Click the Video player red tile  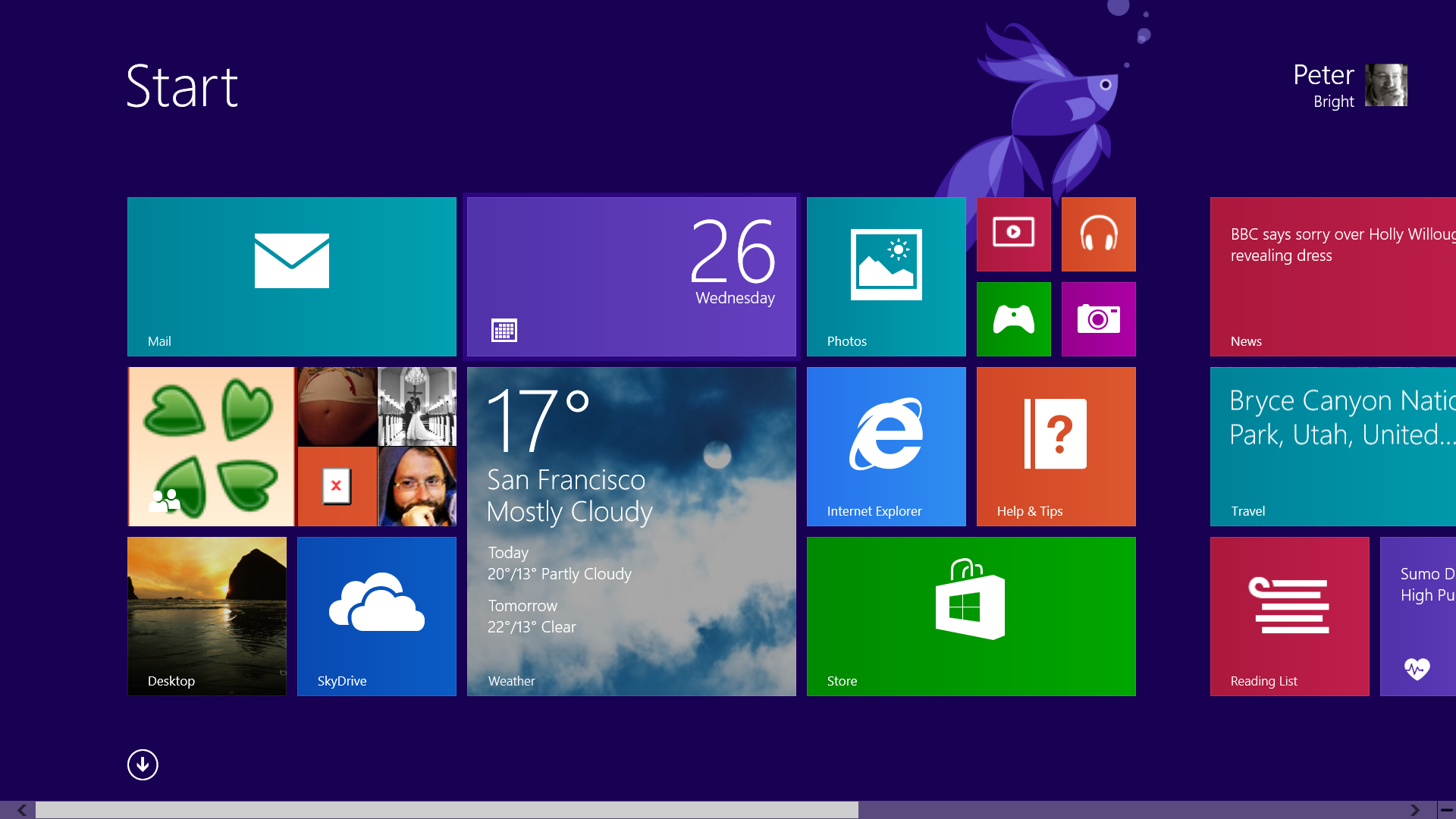(x=1013, y=234)
